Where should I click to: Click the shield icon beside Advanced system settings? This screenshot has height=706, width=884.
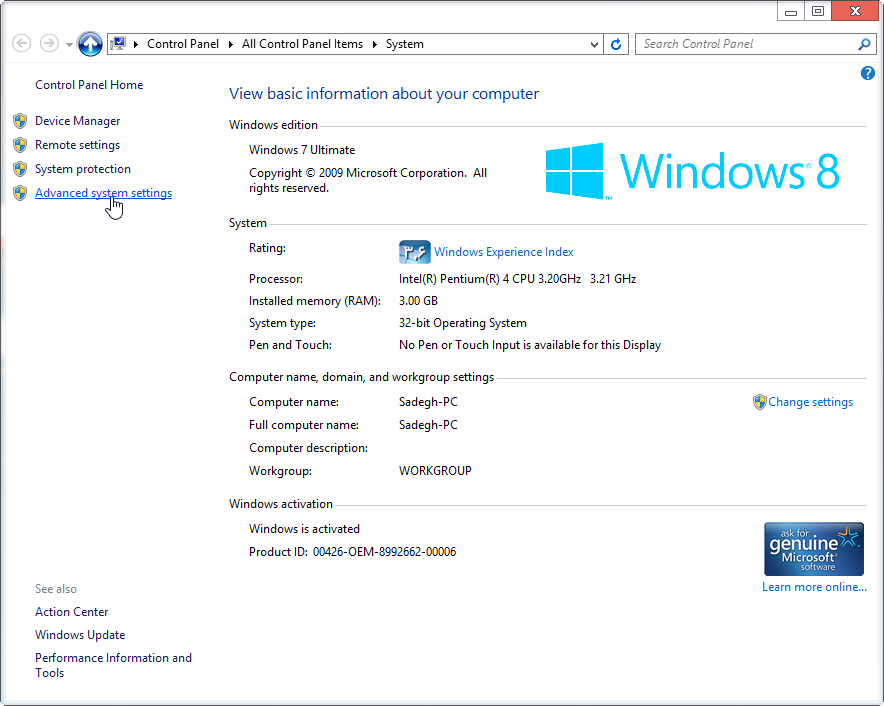(20, 193)
